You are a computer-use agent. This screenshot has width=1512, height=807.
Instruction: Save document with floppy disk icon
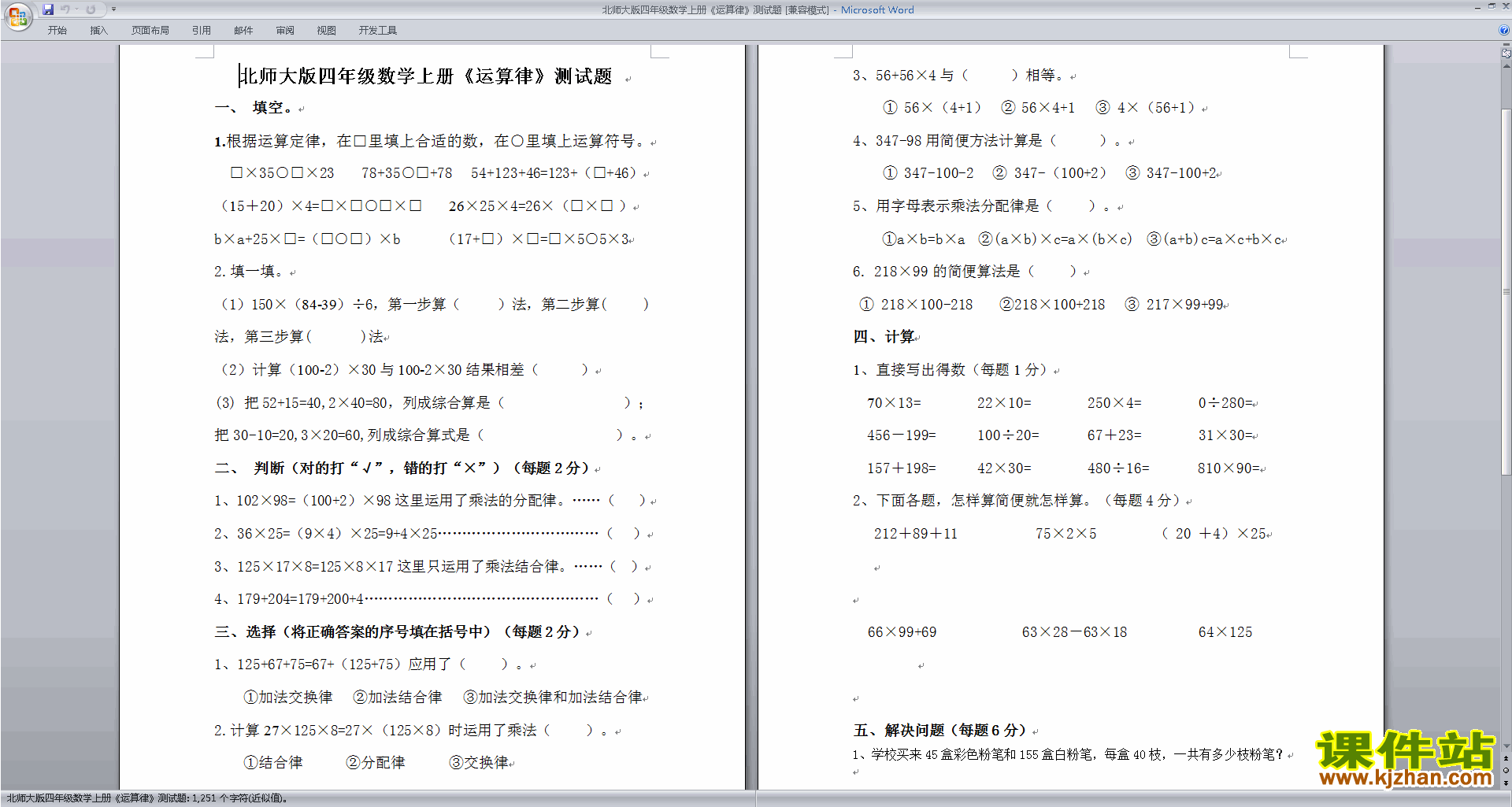pyautogui.click(x=49, y=9)
